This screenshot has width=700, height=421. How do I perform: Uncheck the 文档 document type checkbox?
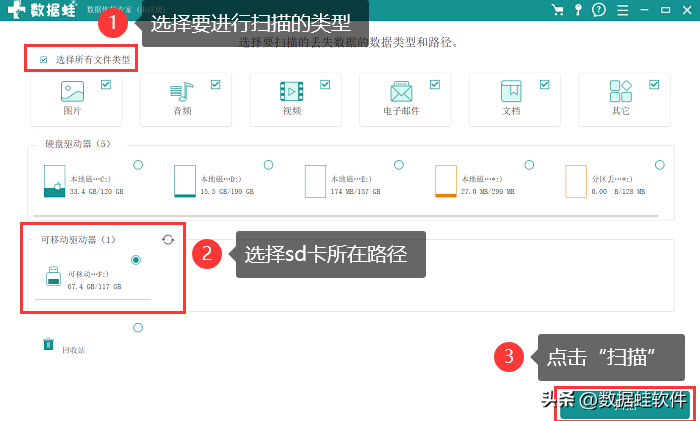click(544, 84)
